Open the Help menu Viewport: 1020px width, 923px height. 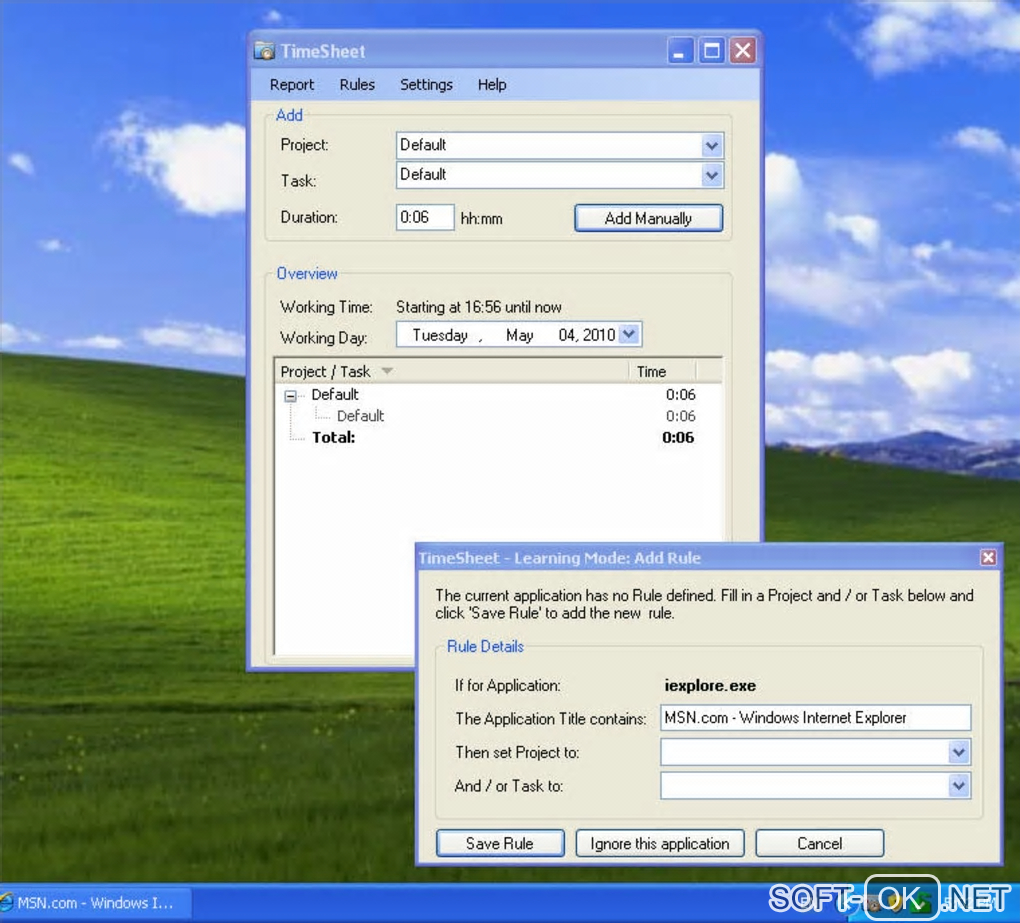492,85
